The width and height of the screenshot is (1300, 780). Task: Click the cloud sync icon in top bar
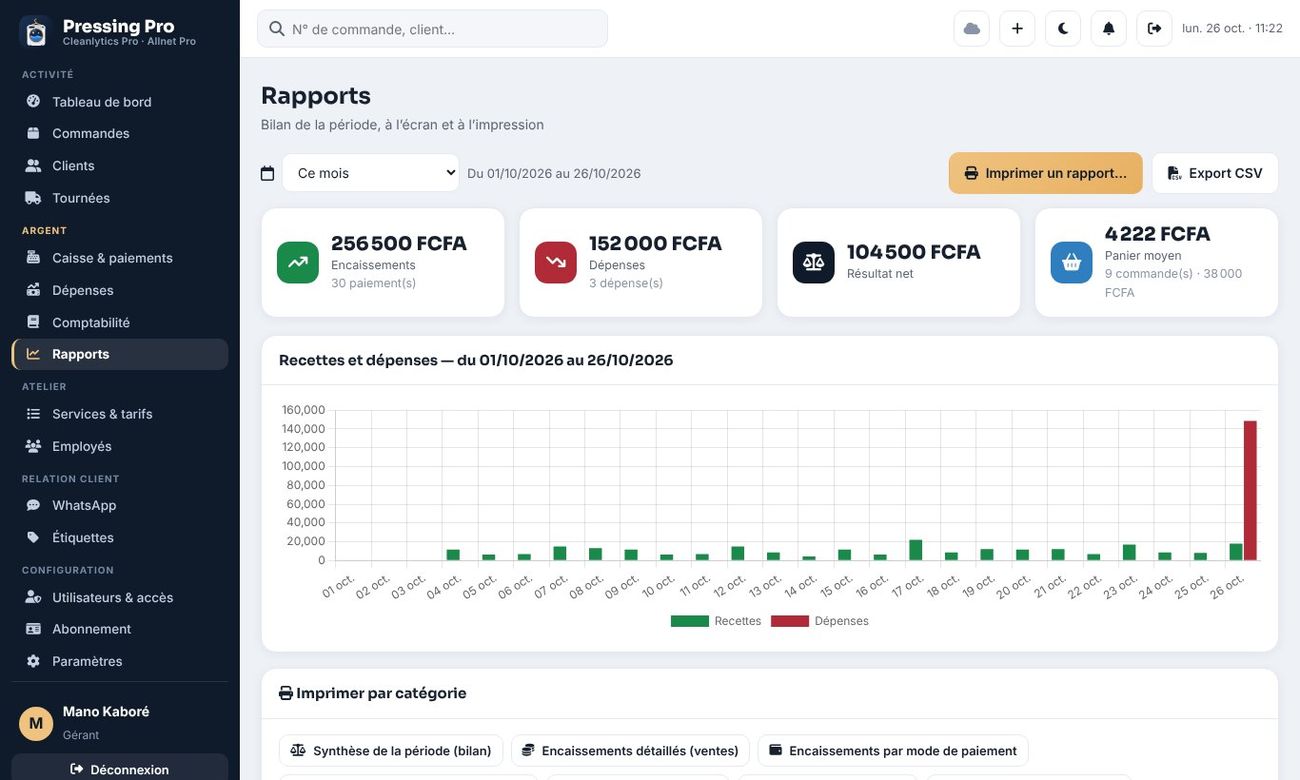tap(971, 28)
